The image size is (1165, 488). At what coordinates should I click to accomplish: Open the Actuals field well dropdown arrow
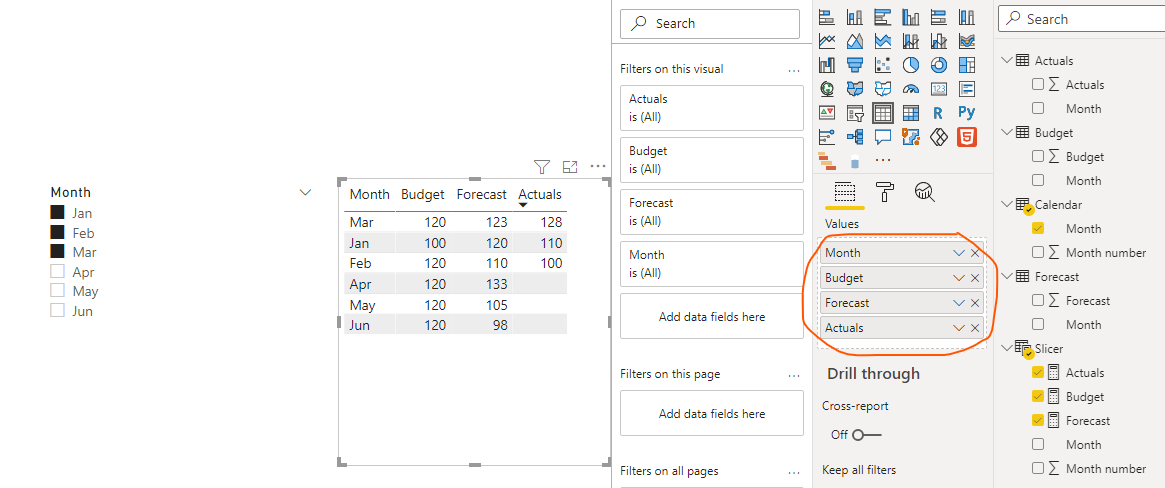(x=958, y=328)
